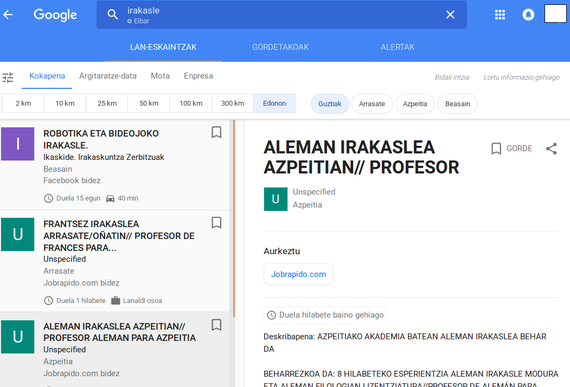Clear the search with the X icon
This screenshot has height=387, width=570.
[x=450, y=15]
